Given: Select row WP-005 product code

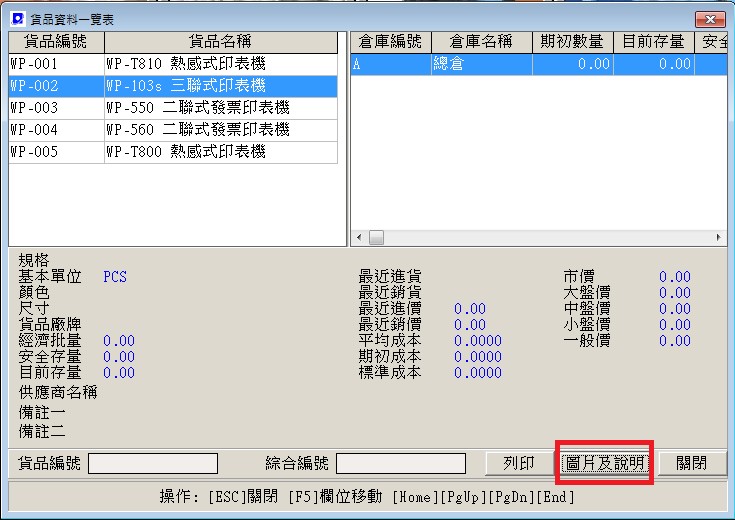Looking at the screenshot, I should [56, 152].
